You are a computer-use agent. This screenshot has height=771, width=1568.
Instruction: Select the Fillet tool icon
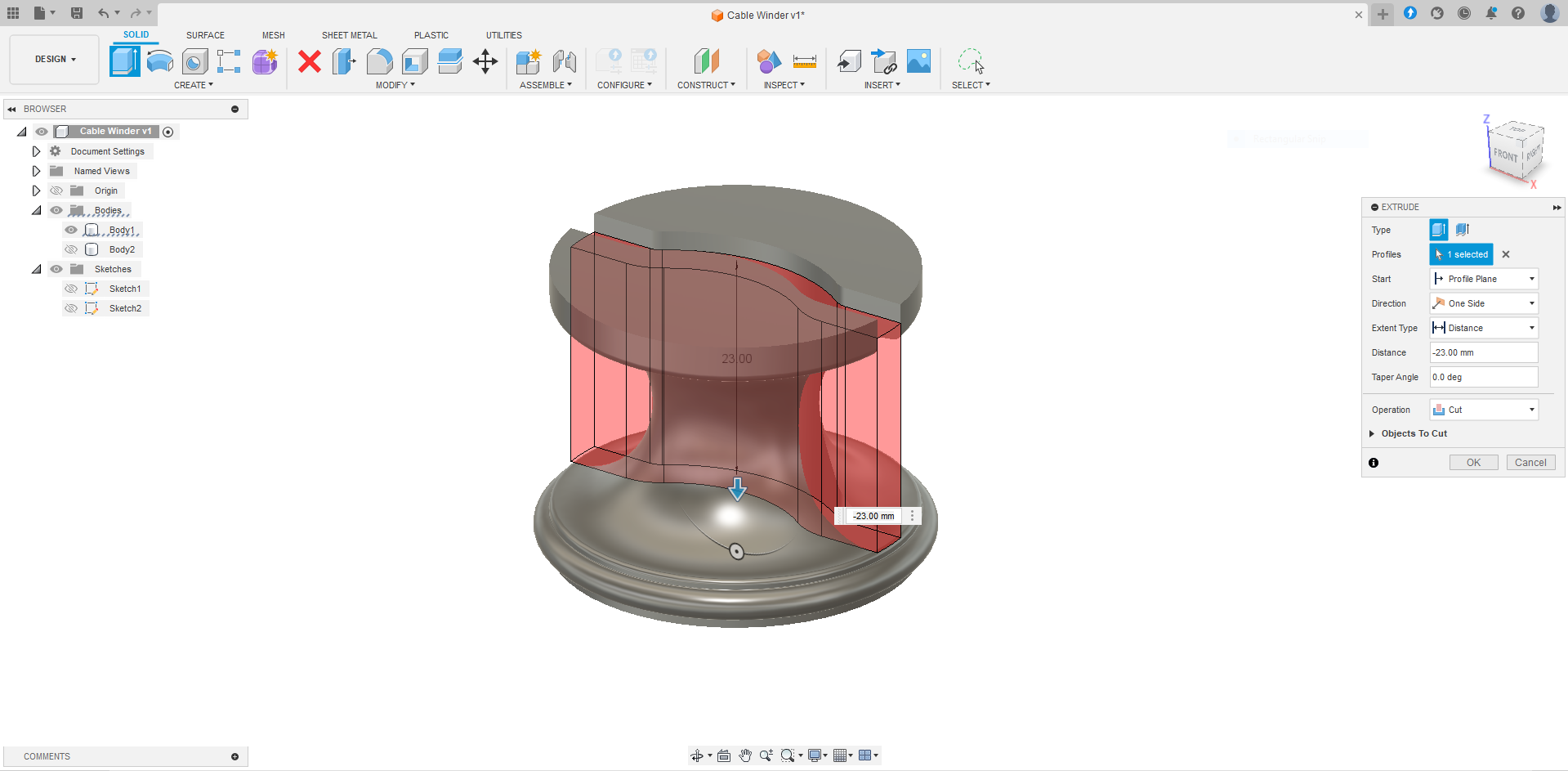[379, 61]
